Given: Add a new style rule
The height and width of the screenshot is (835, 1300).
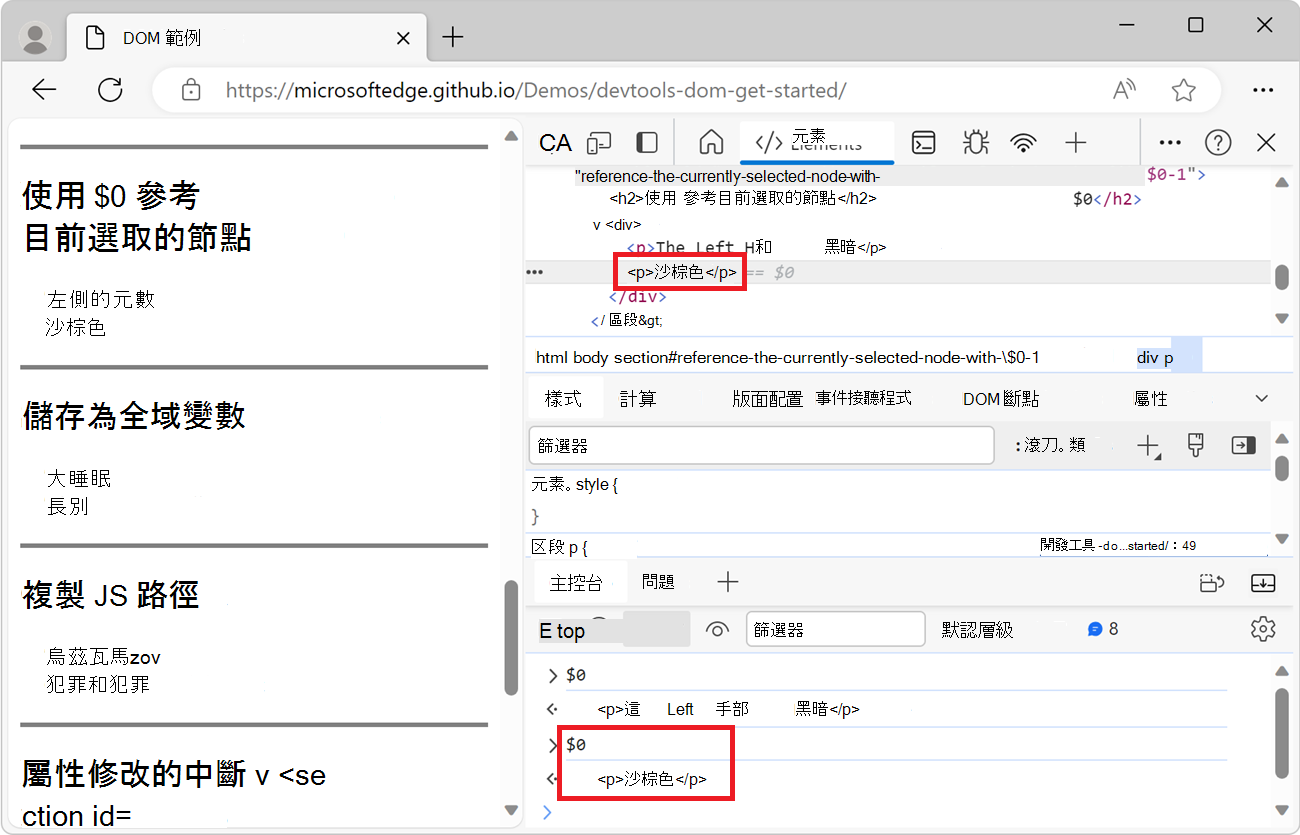Looking at the screenshot, I should point(1149,446).
